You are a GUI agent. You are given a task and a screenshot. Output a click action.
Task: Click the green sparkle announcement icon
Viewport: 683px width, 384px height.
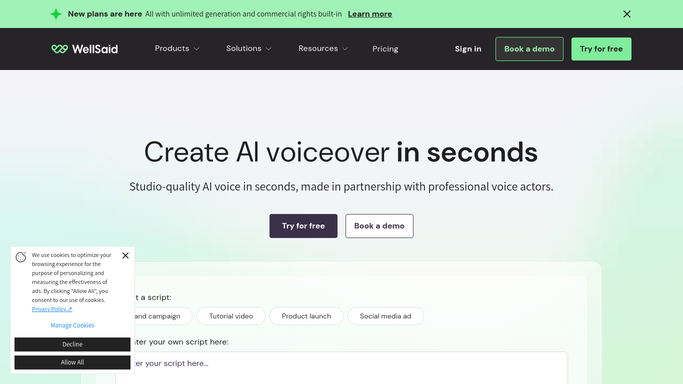point(56,14)
